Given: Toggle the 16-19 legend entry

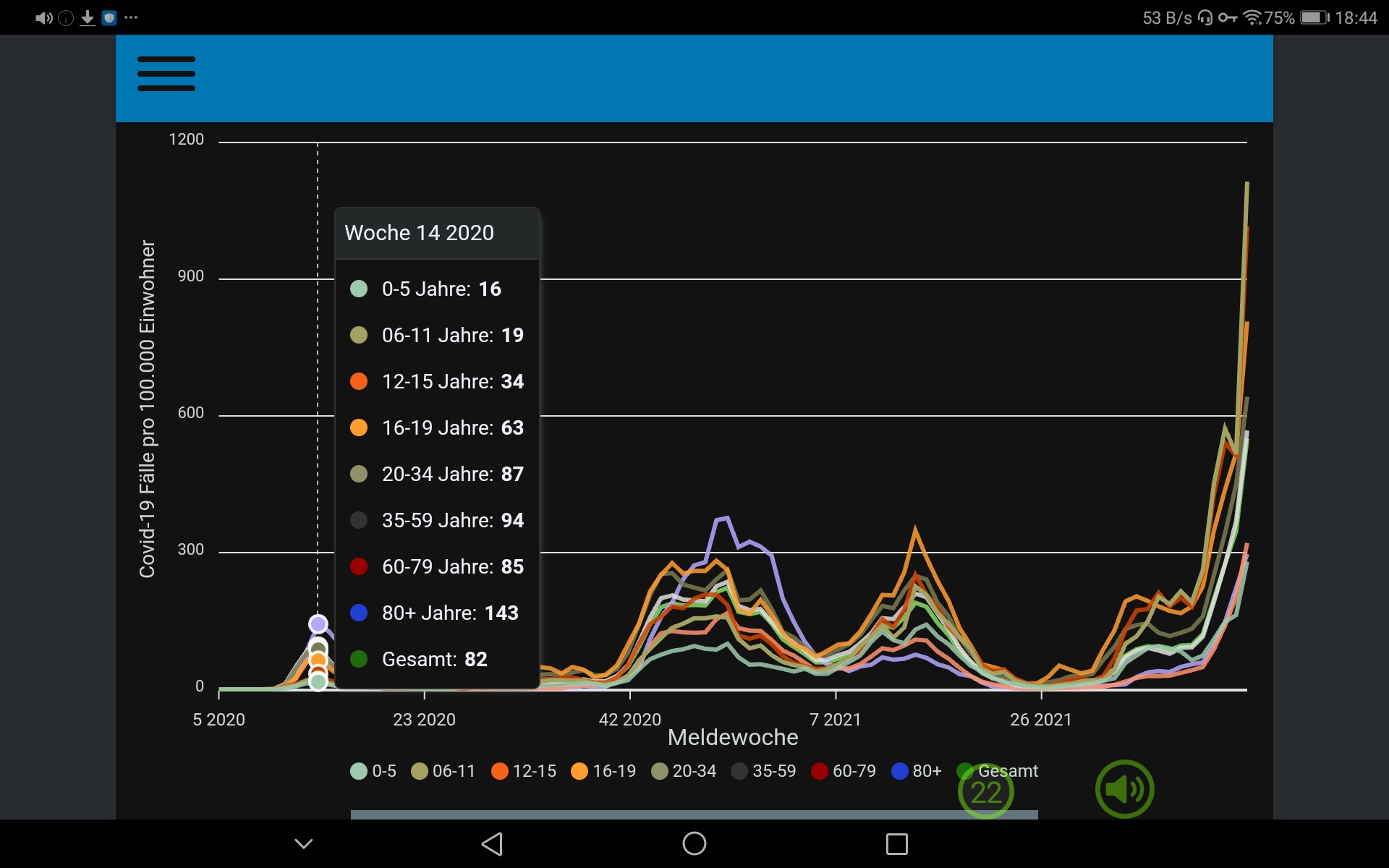Looking at the screenshot, I should click(603, 771).
